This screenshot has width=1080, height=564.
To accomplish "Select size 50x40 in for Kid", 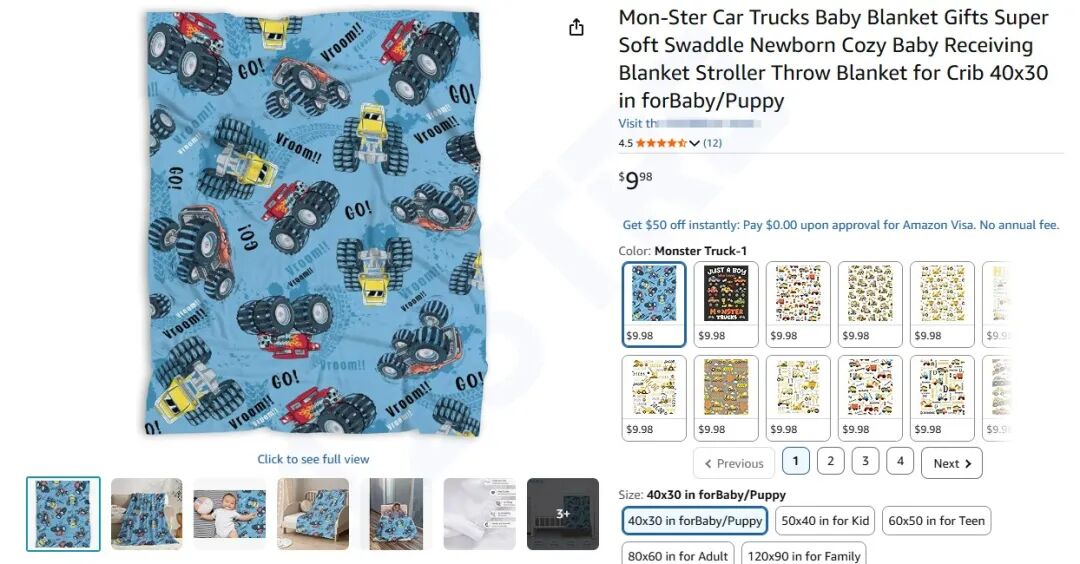I will click(x=825, y=521).
